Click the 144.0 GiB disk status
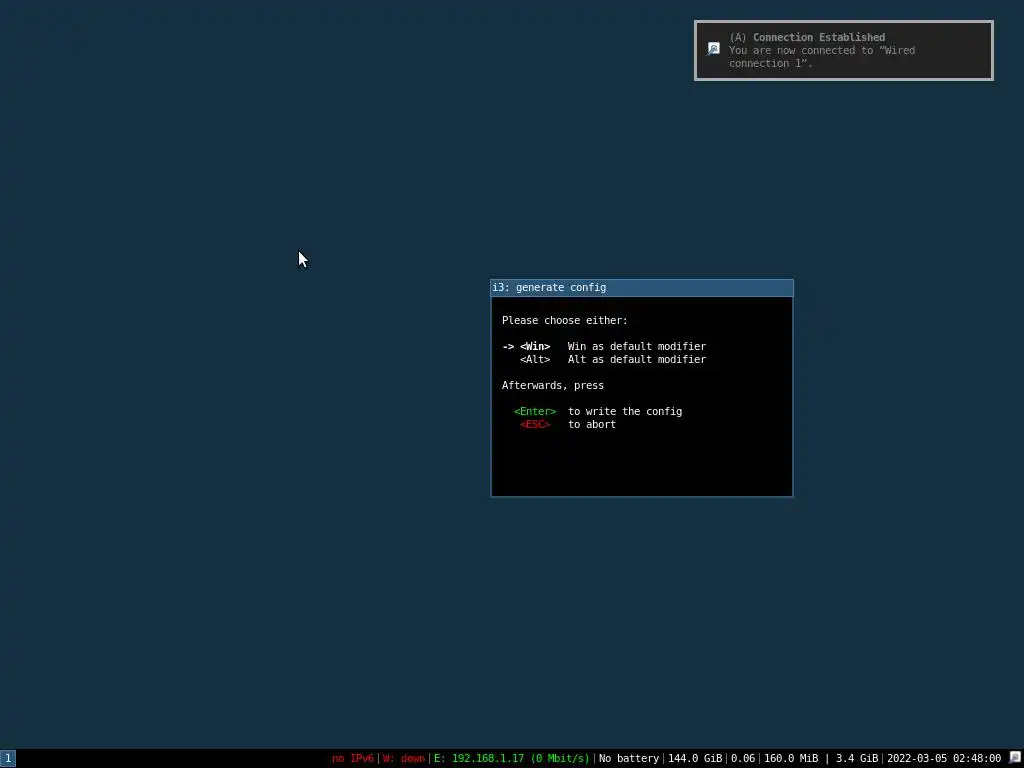 click(695, 758)
